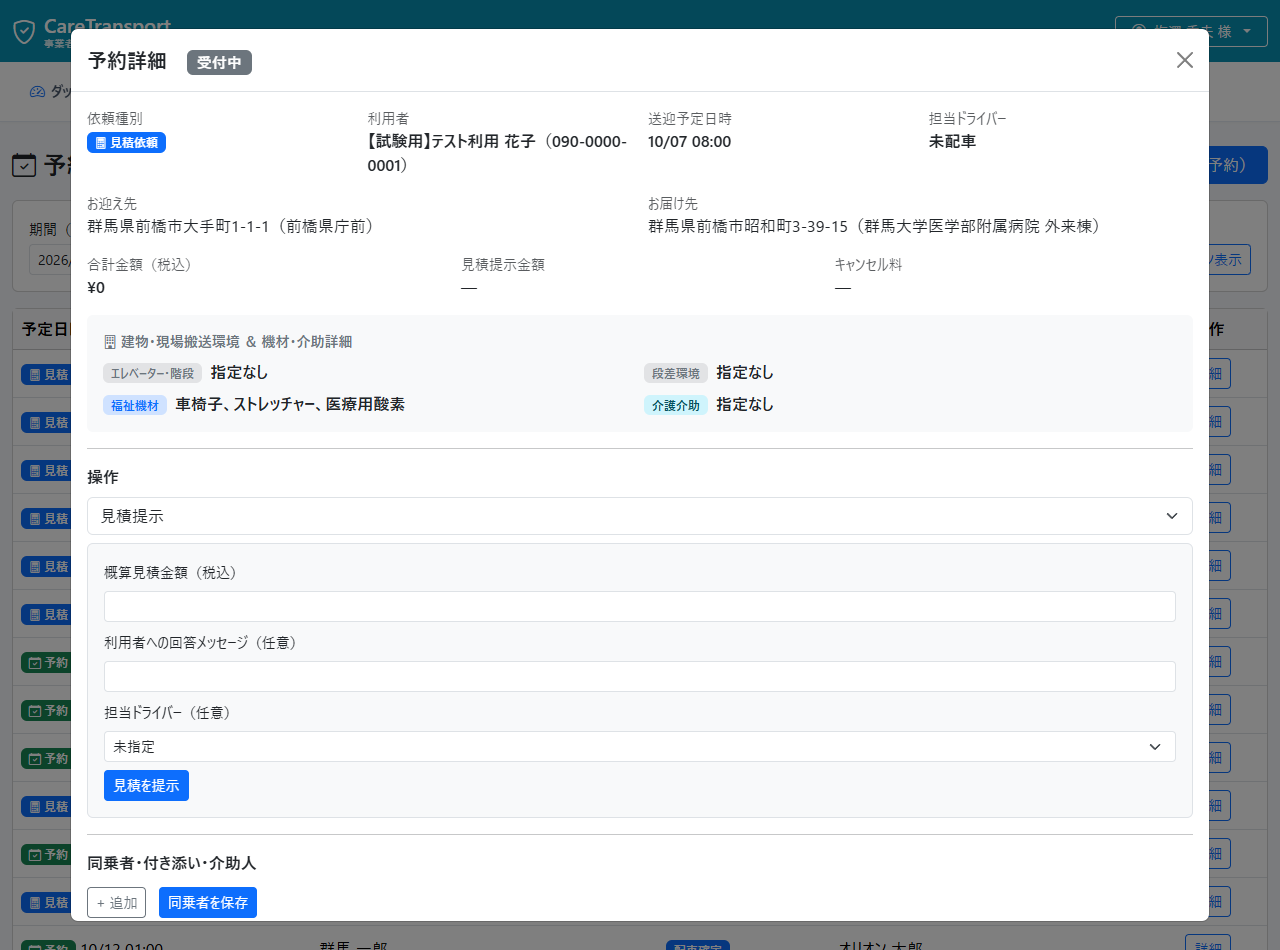The height and width of the screenshot is (950, 1280).
Task: Click the equipment list 車椅子、ストレッチャー、医療用酸素
Action: click(290, 405)
